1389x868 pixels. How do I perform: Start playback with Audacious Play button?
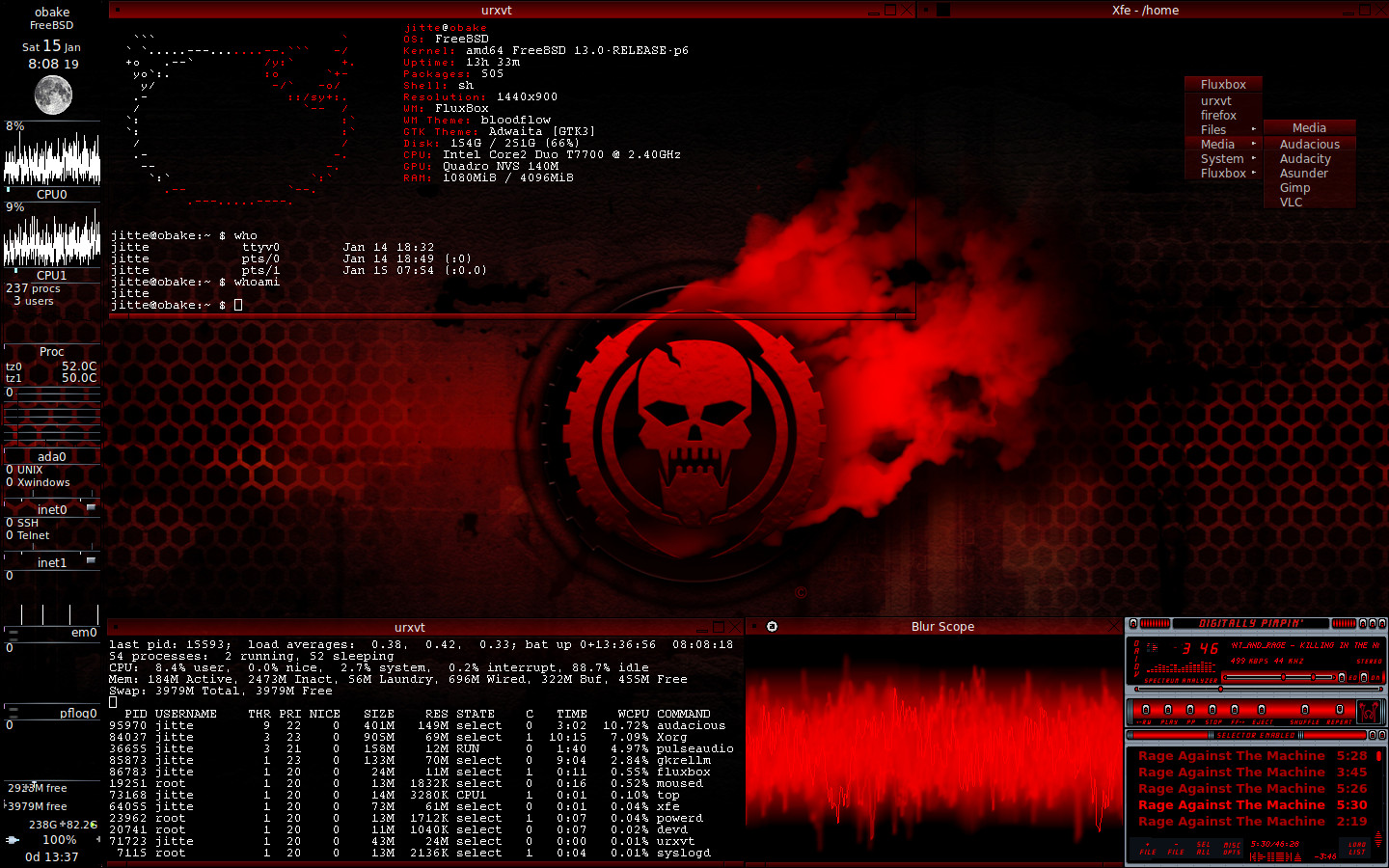(x=1168, y=710)
